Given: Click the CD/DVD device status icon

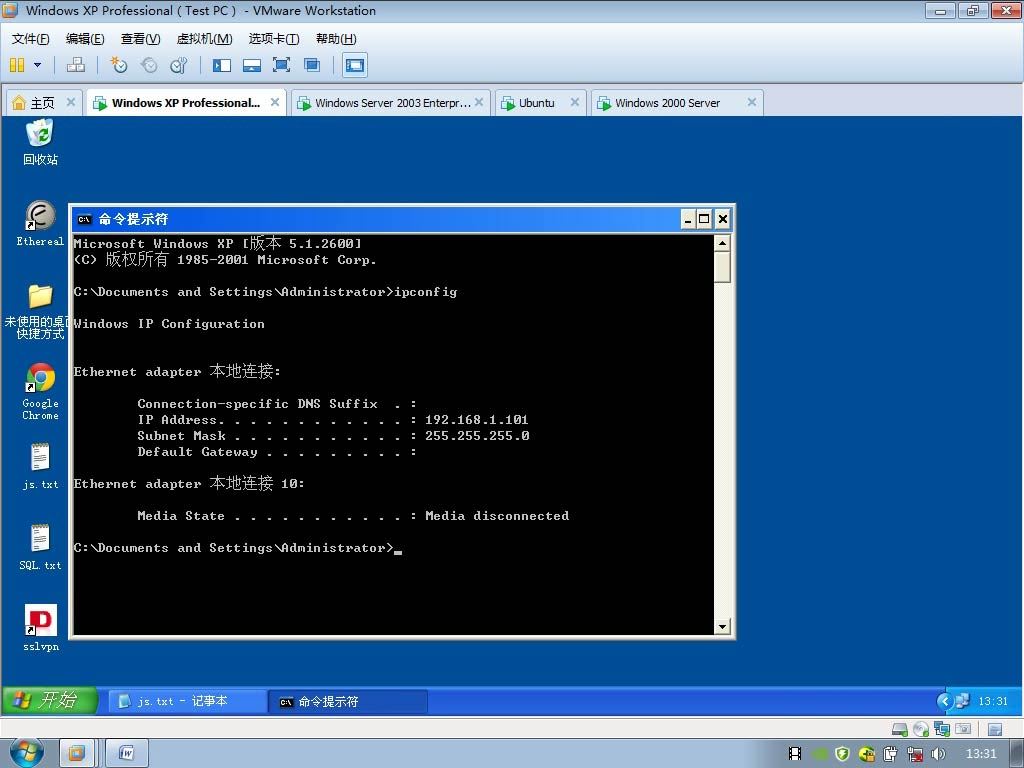Looking at the screenshot, I should point(921,729).
